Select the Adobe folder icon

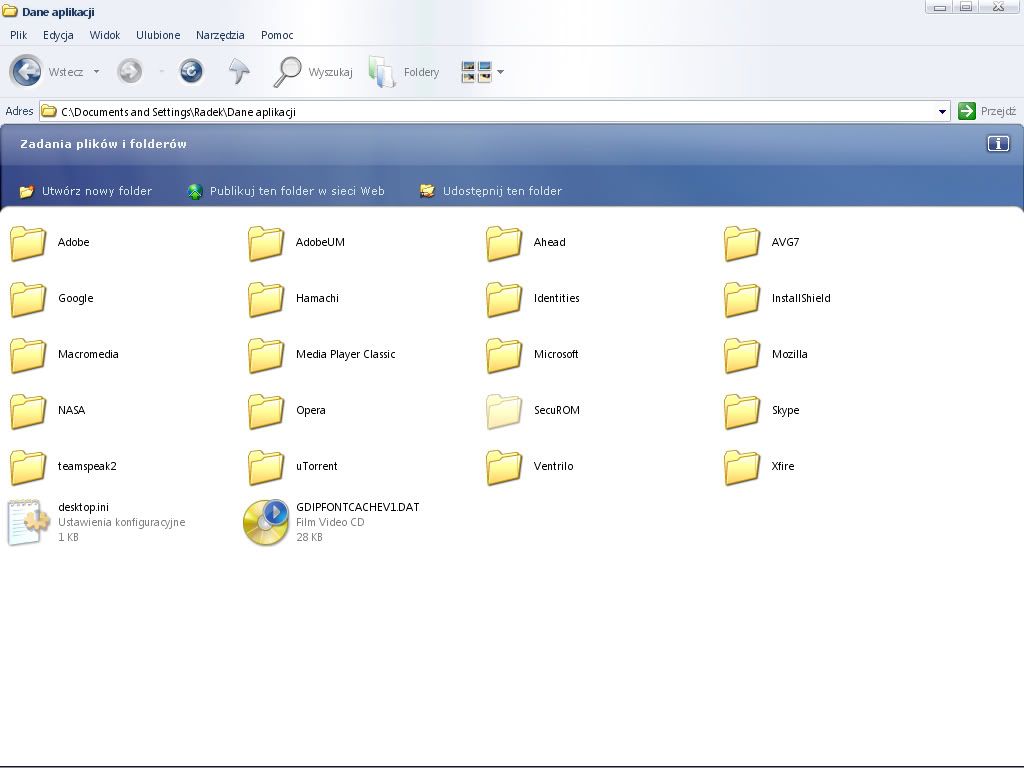[x=28, y=243]
